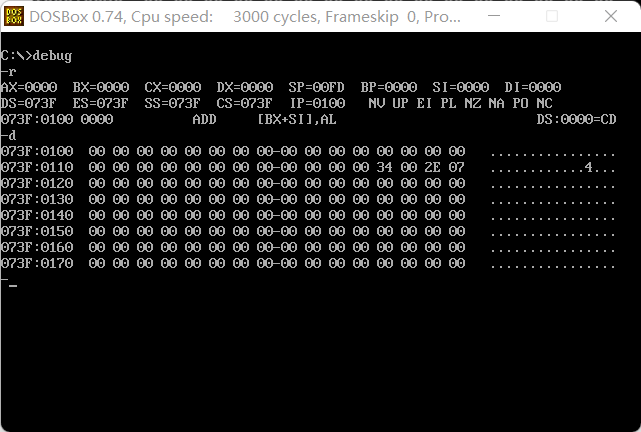Click the DOSBox icon in title bar

click(14, 16)
